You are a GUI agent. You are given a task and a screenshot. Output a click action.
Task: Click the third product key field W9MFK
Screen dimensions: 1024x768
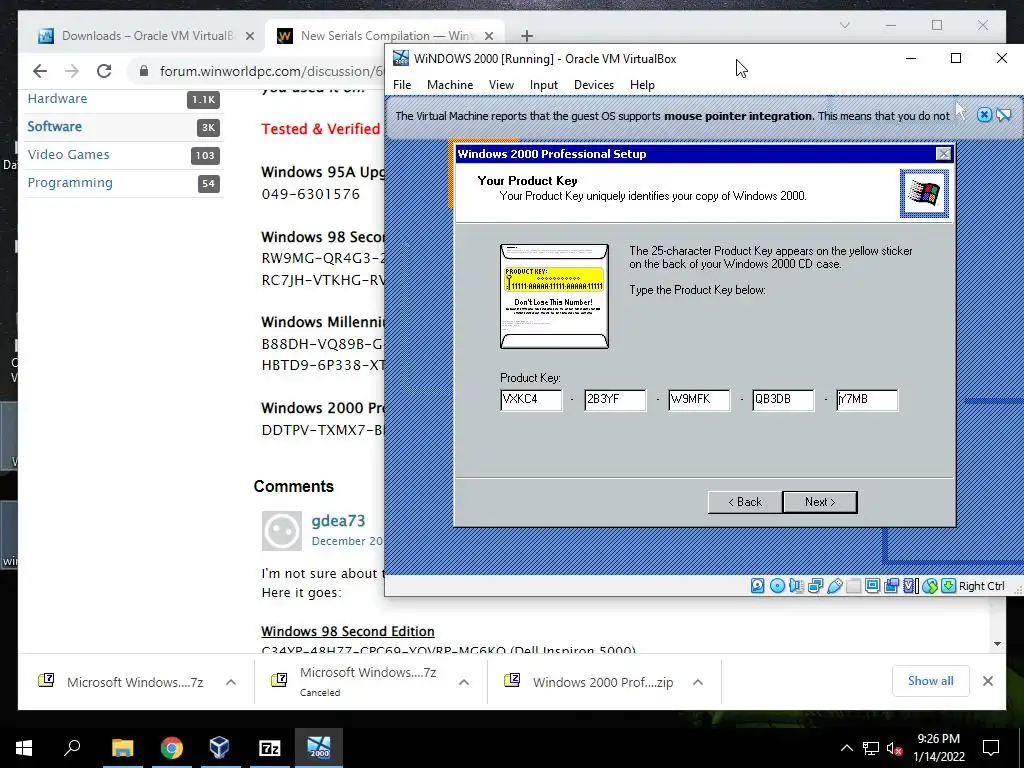tap(699, 400)
